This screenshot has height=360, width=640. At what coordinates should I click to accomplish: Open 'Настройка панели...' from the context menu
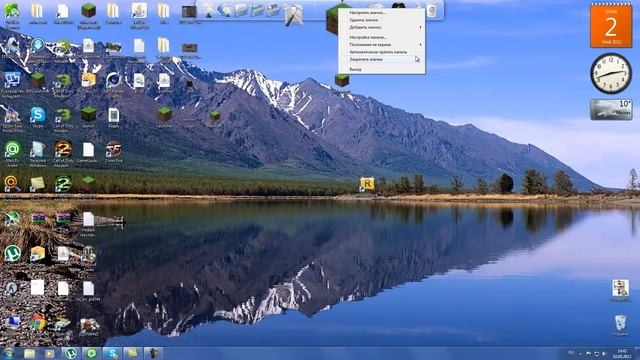(x=382, y=37)
